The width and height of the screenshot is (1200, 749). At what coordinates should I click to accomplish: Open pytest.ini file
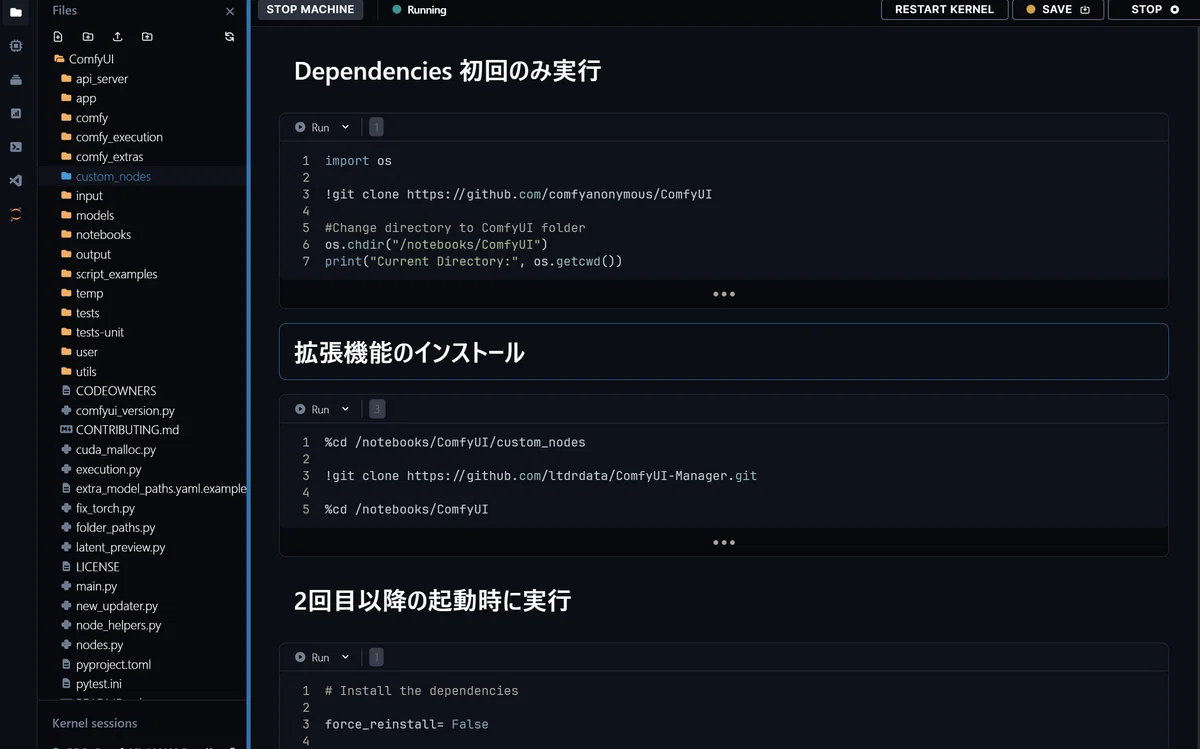click(x=92, y=684)
